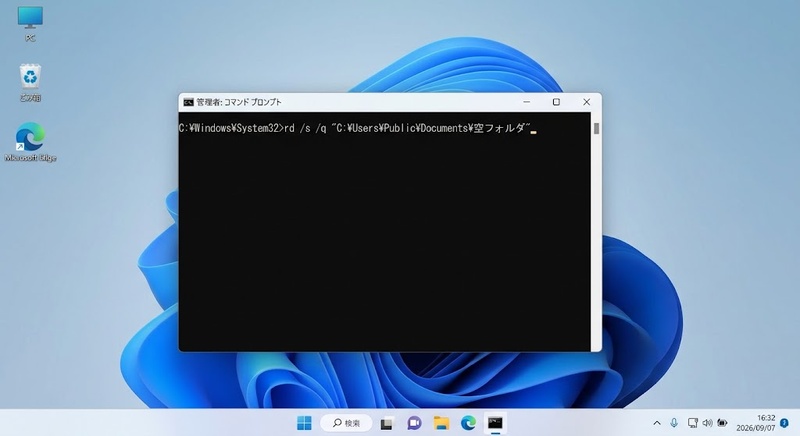
Task: Click the taskbar search box
Action: click(x=346, y=423)
